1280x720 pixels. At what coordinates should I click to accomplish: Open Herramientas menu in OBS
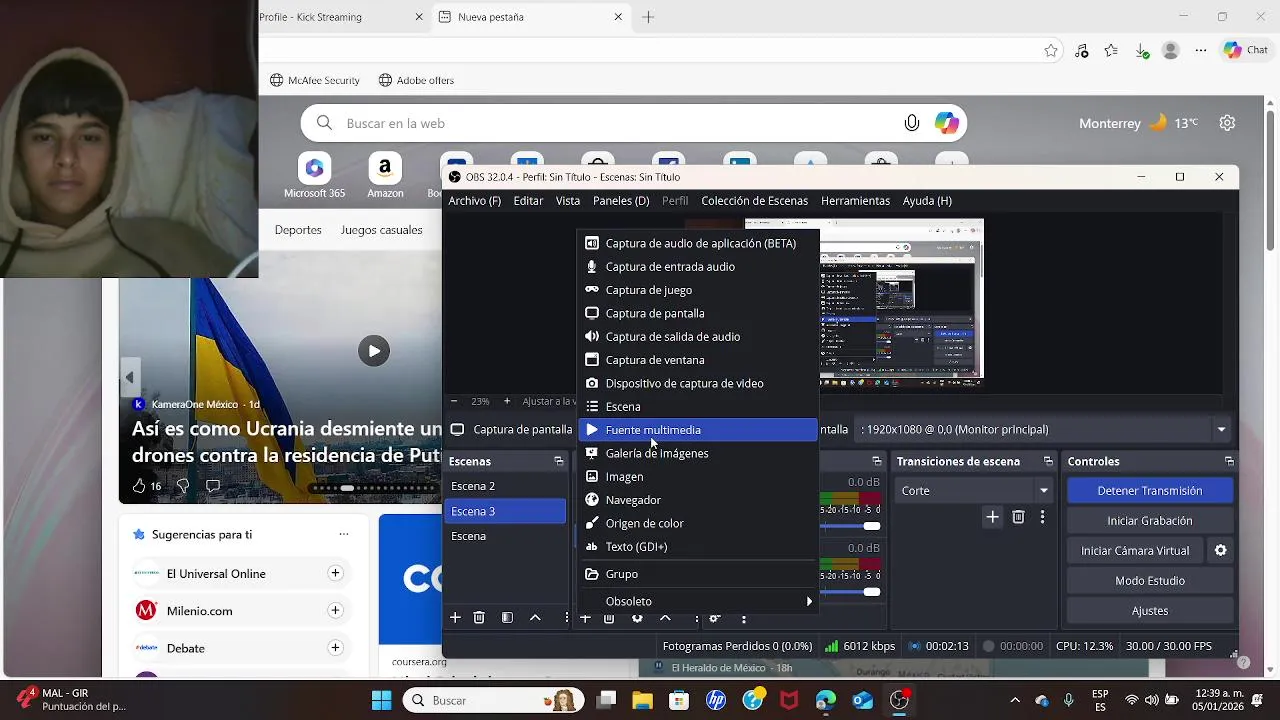(x=855, y=201)
